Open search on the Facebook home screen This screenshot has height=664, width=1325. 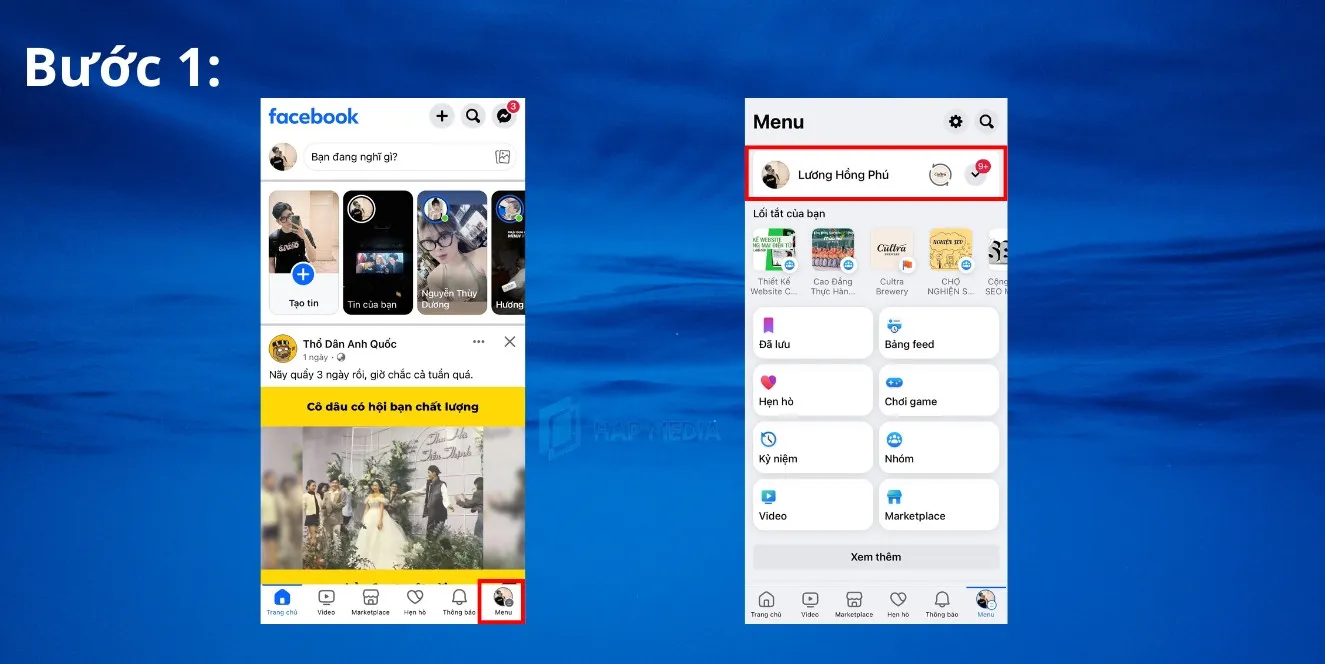(473, 115)
